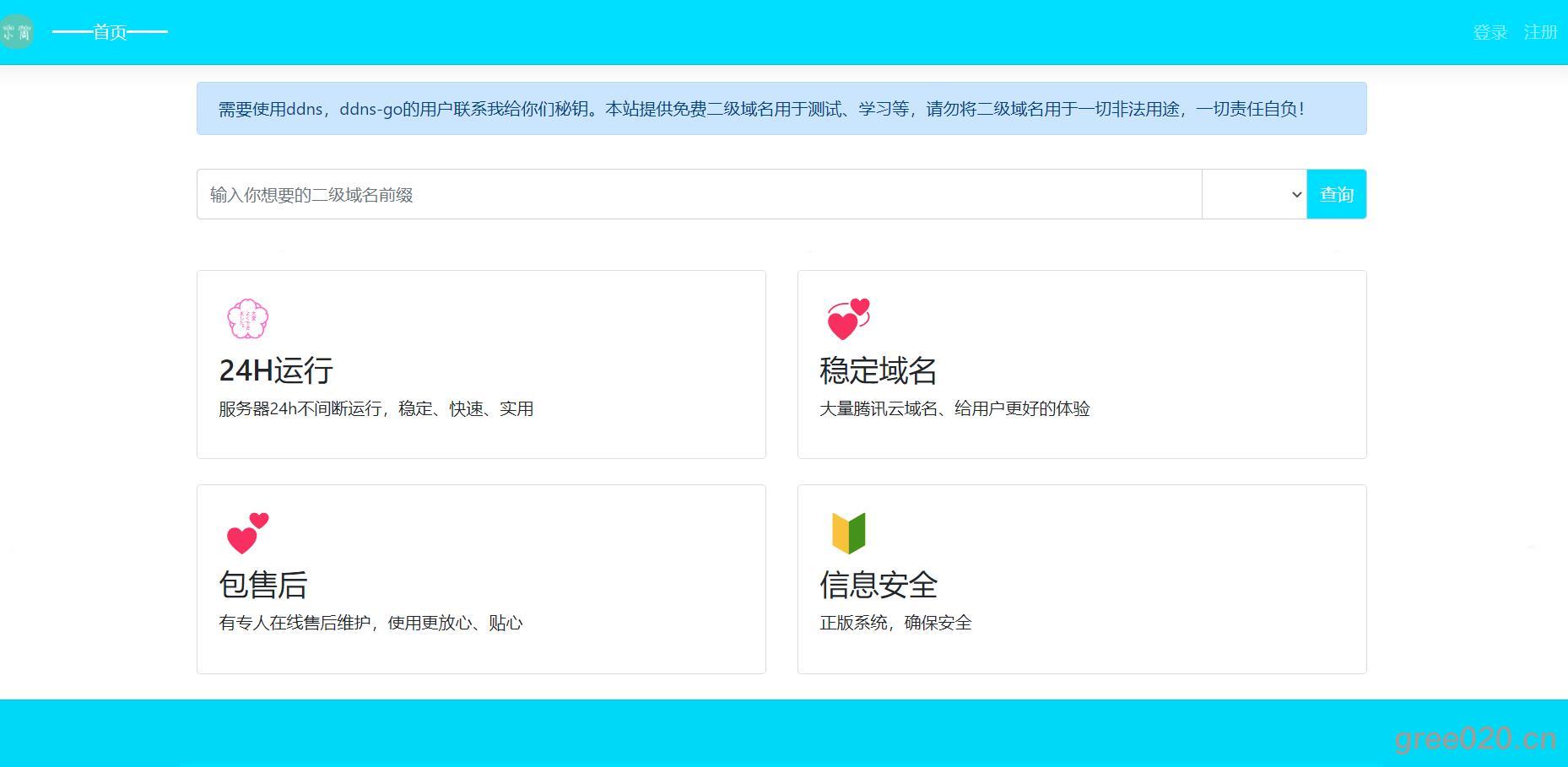
Task: Click the ddns notice banner text
Action: (761, 109)
